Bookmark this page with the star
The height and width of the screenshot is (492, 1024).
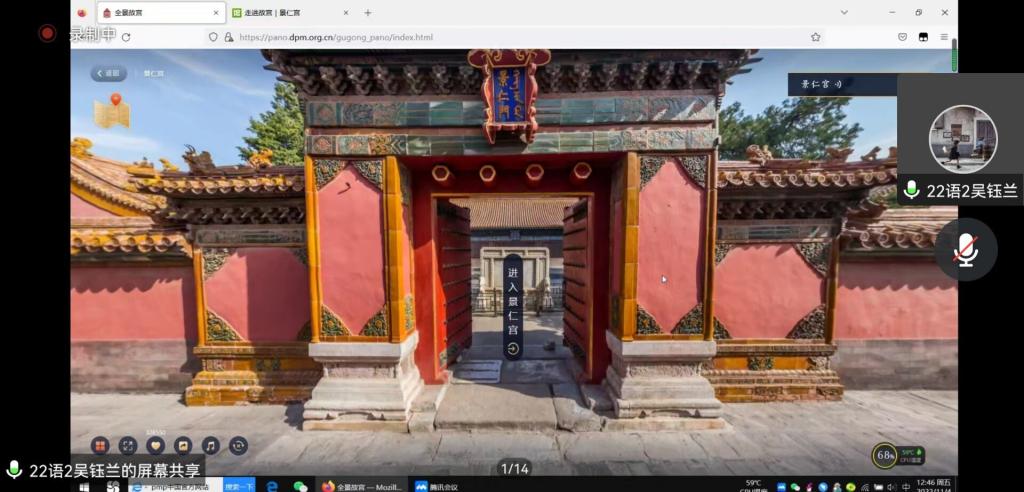[816, 37]
